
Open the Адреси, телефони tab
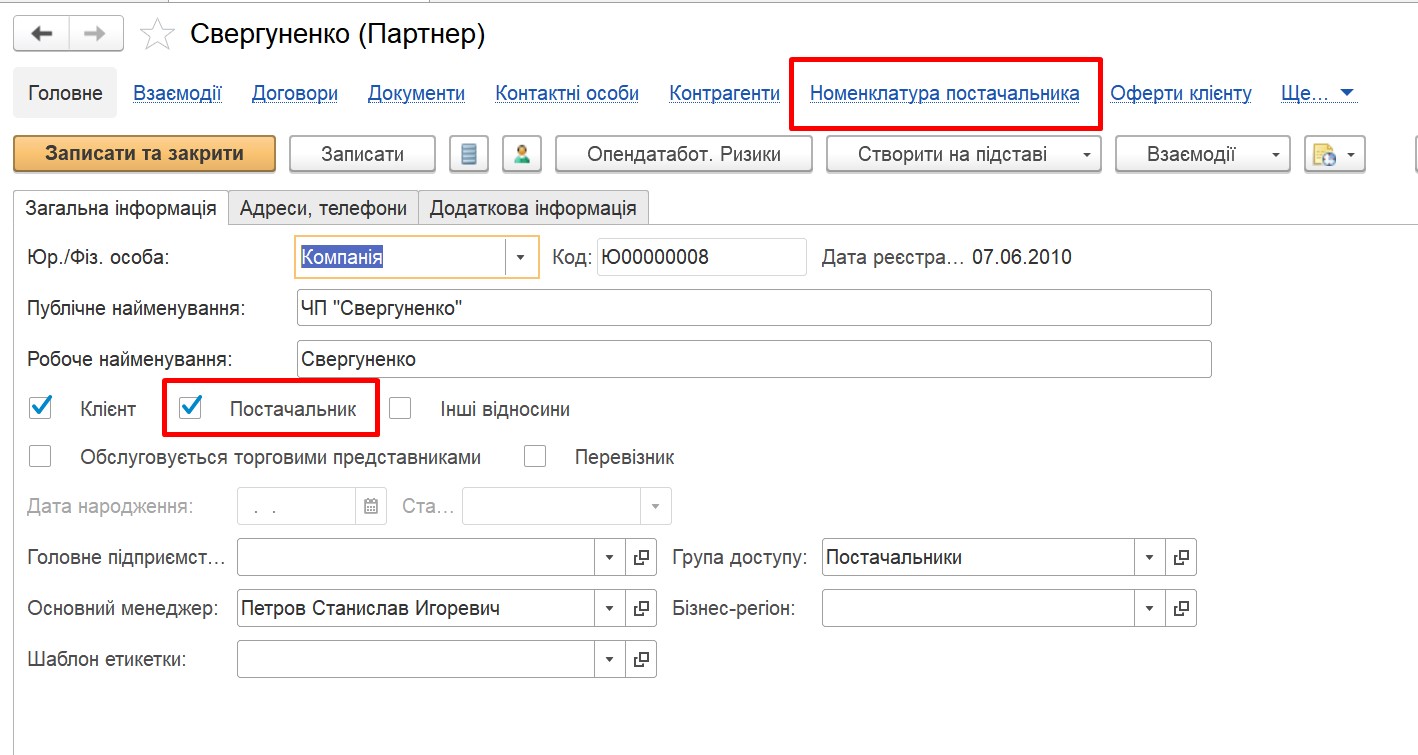coord(324,208)
